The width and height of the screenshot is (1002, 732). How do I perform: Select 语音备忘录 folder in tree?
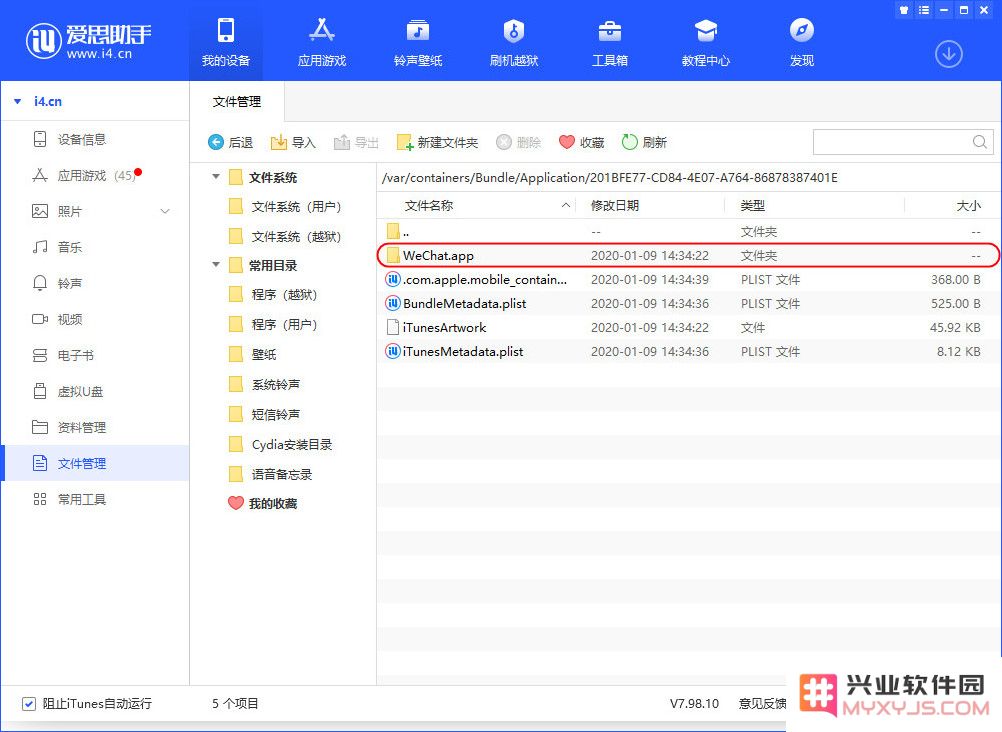(270, 474)
